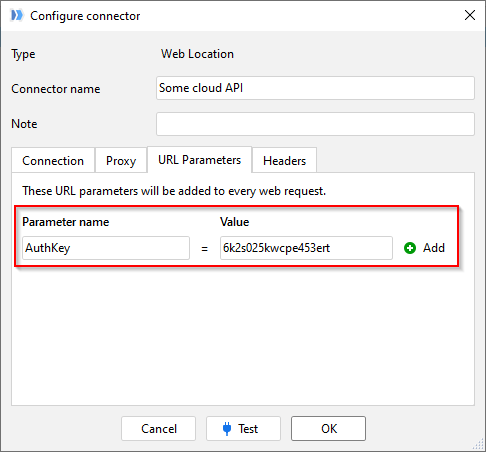Select the URL Parameters tab
Viewport: 486px width, 452px height.
(x=199, y=160)
